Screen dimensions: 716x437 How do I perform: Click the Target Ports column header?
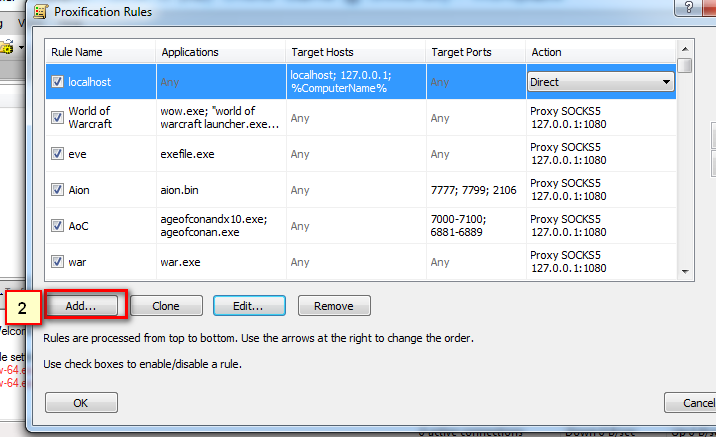(x=475, y=52)
